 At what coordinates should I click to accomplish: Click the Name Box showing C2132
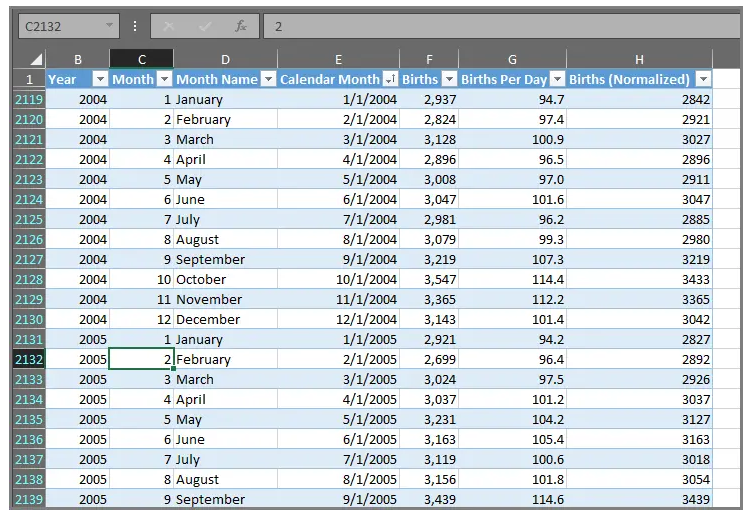tap(69, 26)
